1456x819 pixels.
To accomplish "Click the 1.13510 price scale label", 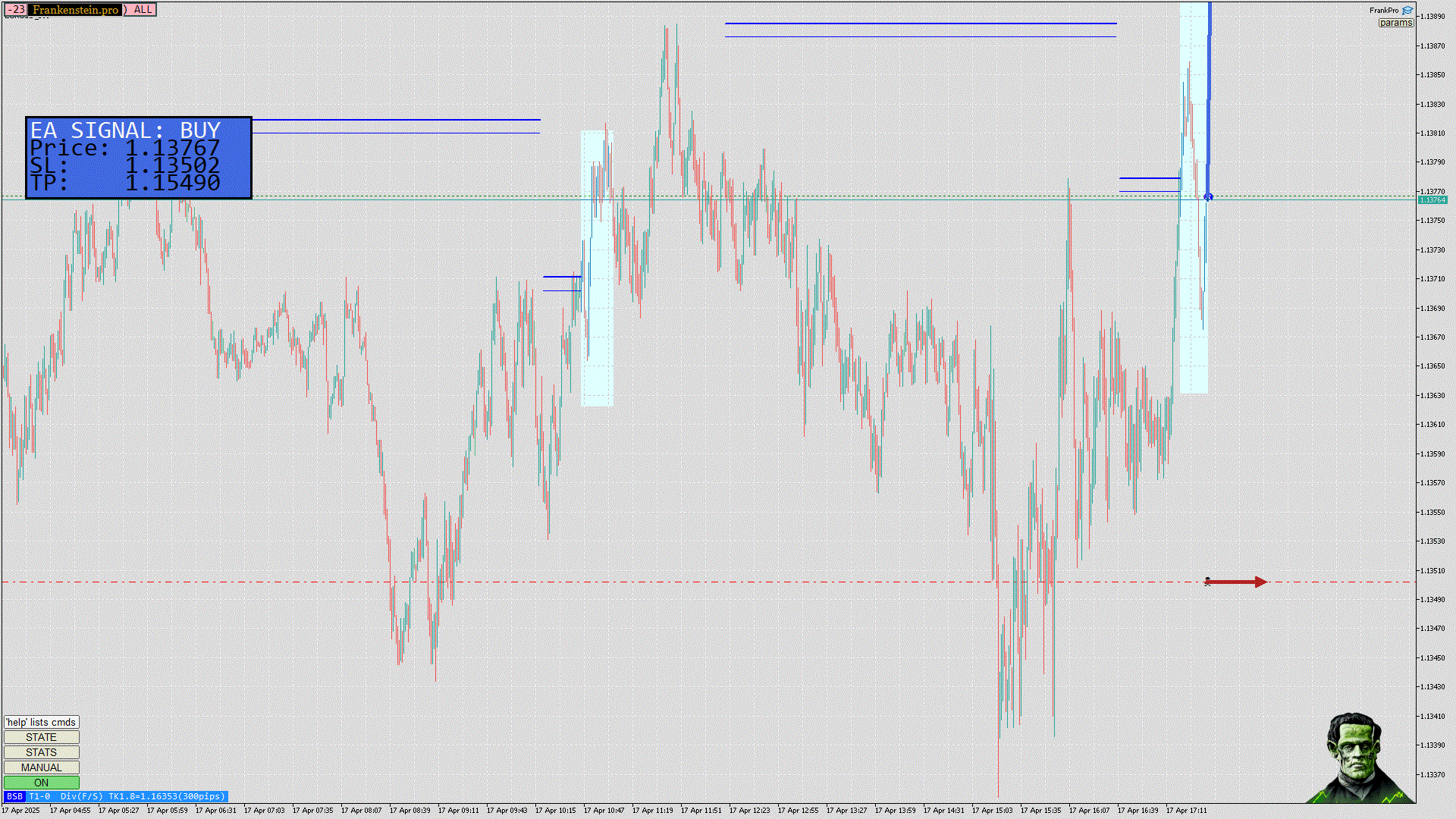I will tap(1432, 570).
